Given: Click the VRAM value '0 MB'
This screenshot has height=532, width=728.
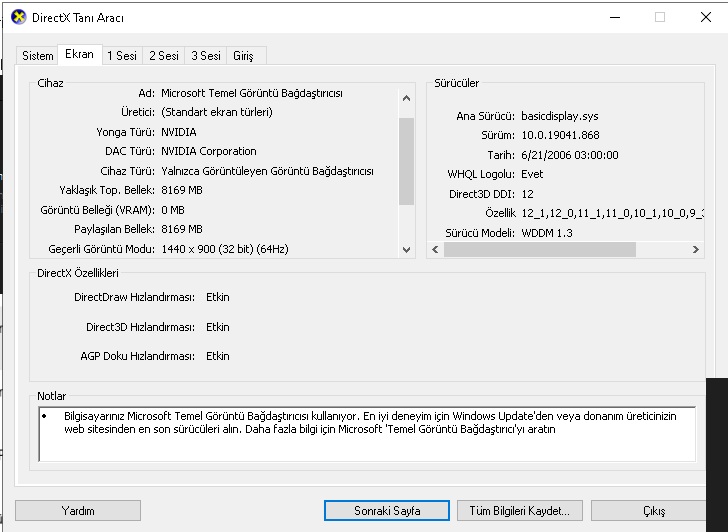Looking at the screenshot, I should point(173,210).
